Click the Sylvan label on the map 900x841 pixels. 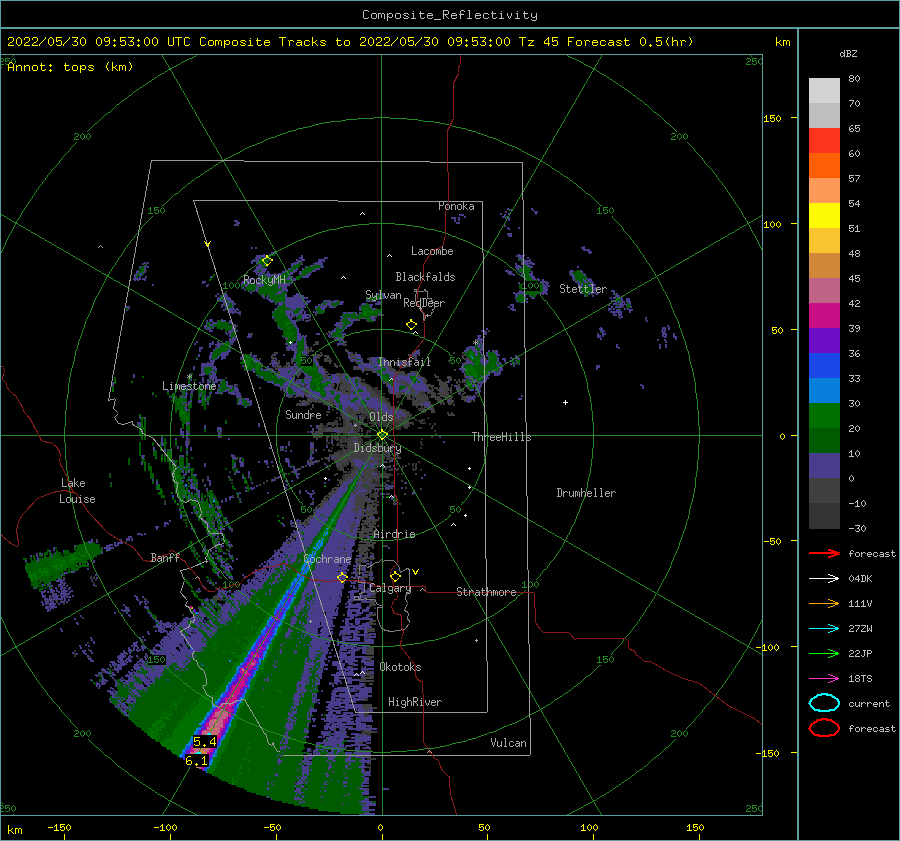point(383,295)
